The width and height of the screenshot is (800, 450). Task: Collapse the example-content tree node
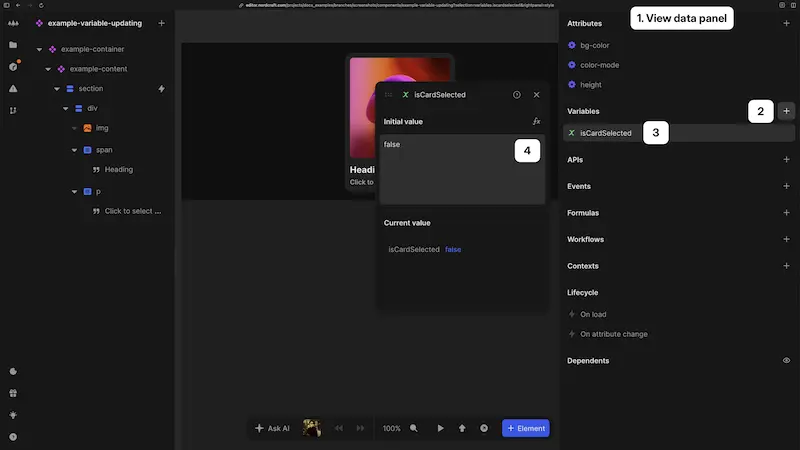point(48,69)
